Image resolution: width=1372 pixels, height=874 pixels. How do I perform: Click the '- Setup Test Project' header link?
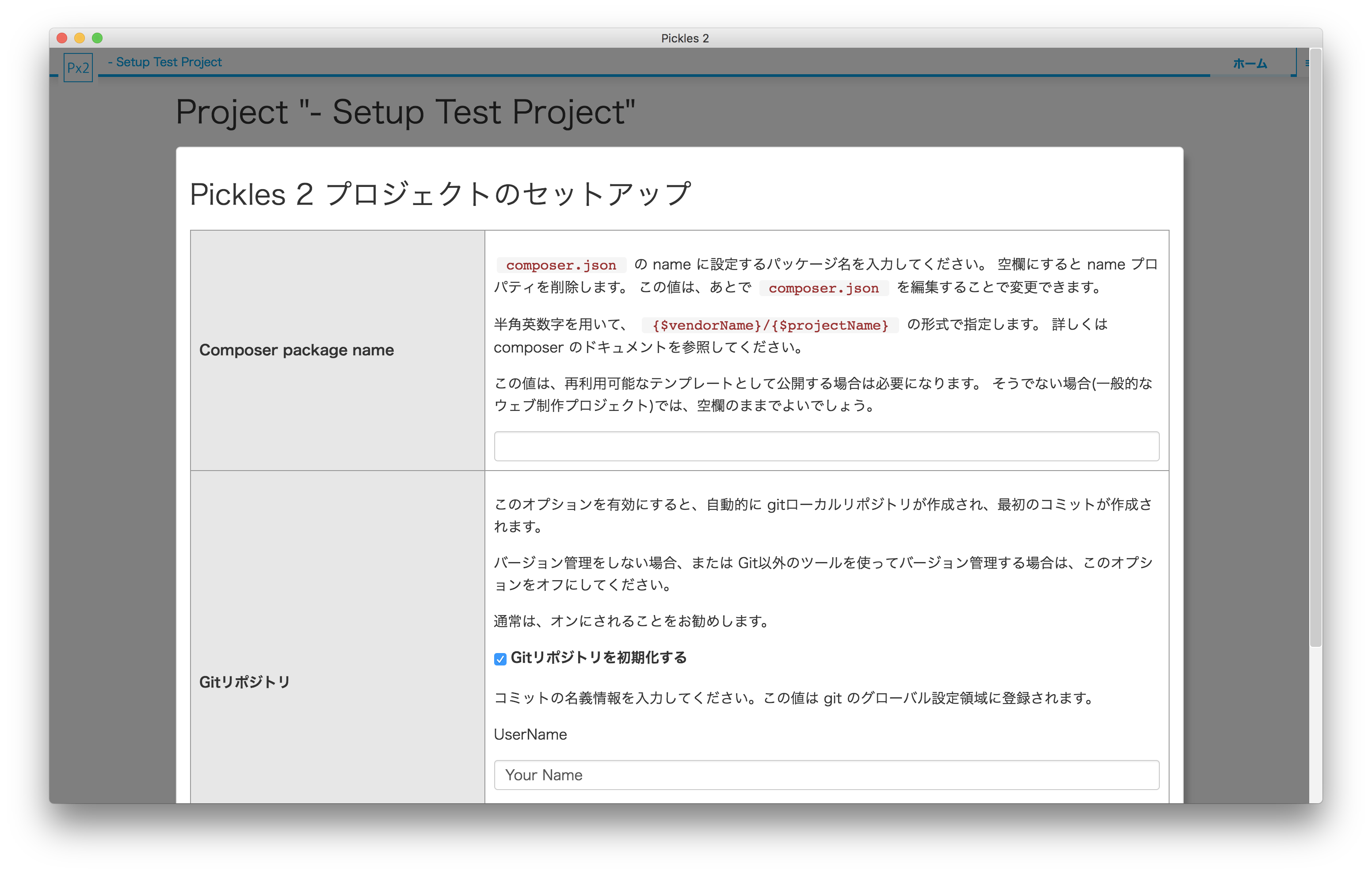(165, 62)
